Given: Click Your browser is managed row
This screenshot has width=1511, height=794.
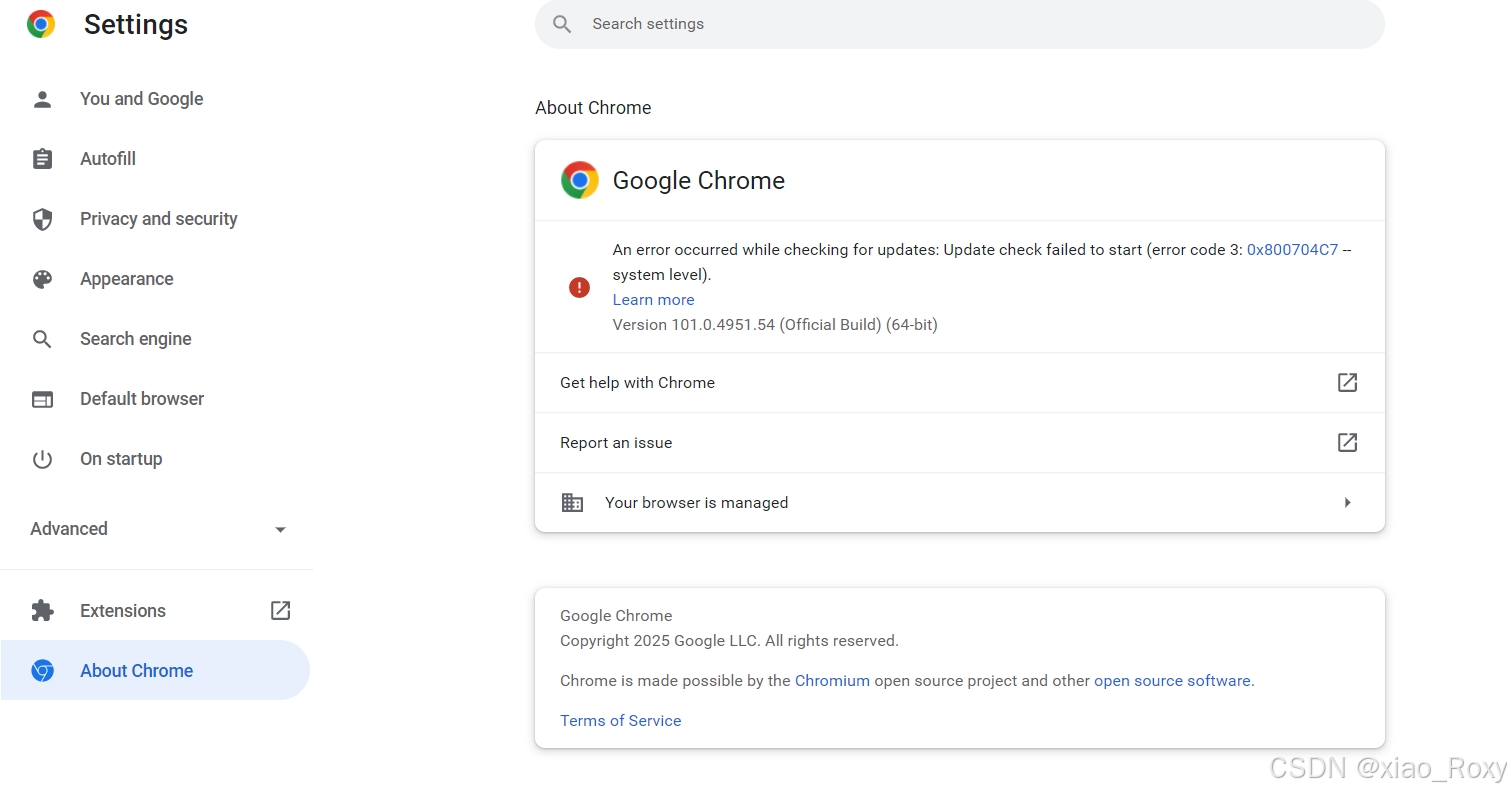Looking at the screenshot, I should pos(960,502).
